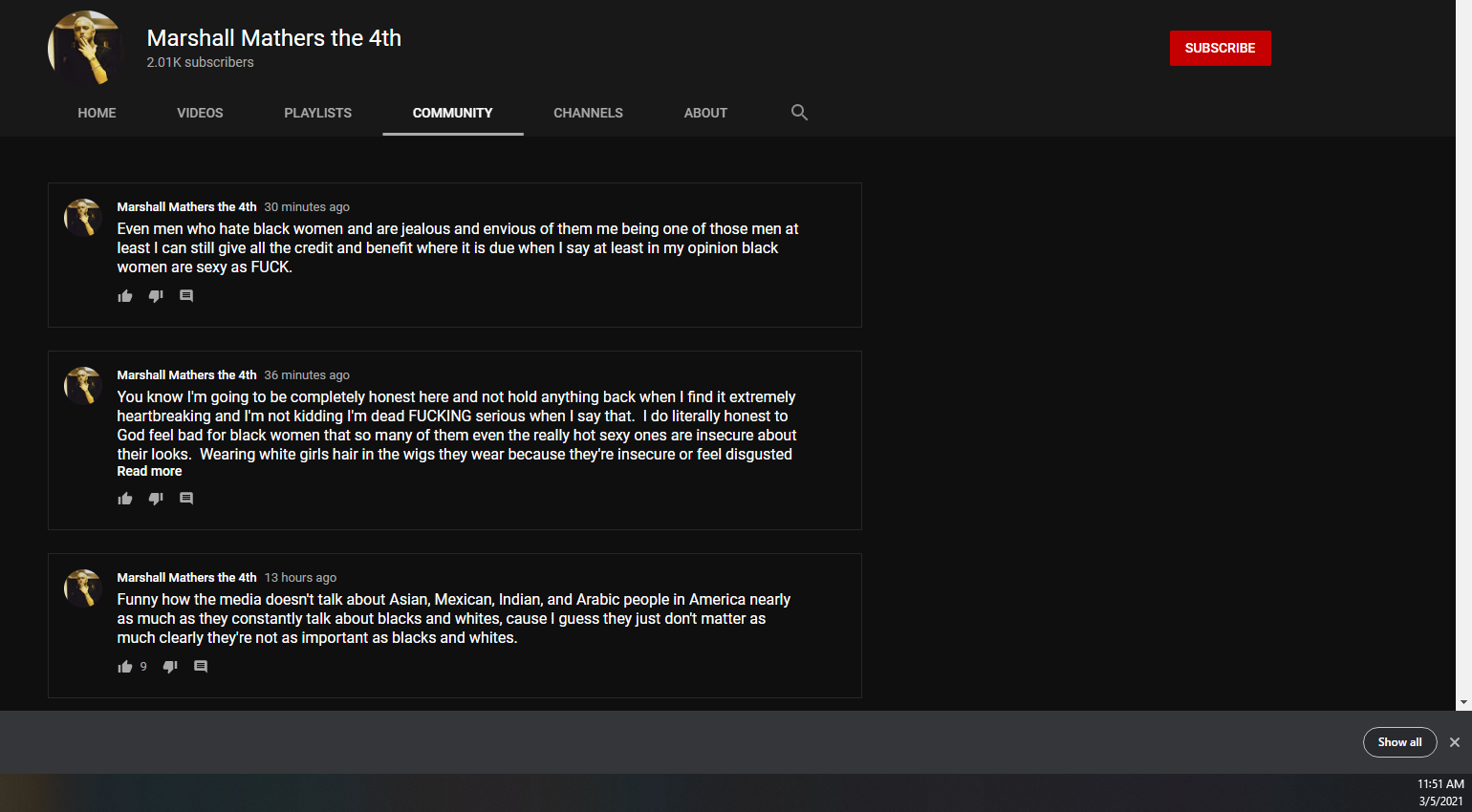Screen dimensions: 1472x812
Task: Open comments on the 30 minutes ago post
Action: (x=186, y=296)
